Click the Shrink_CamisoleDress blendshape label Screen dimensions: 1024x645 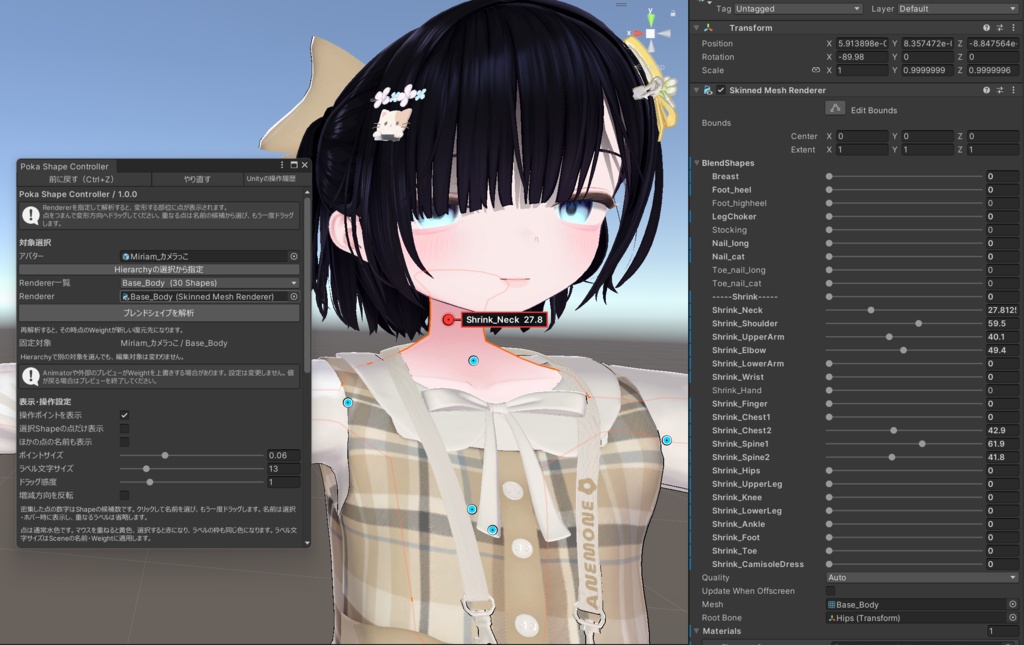pyautogui.click(x=758, y=564)
